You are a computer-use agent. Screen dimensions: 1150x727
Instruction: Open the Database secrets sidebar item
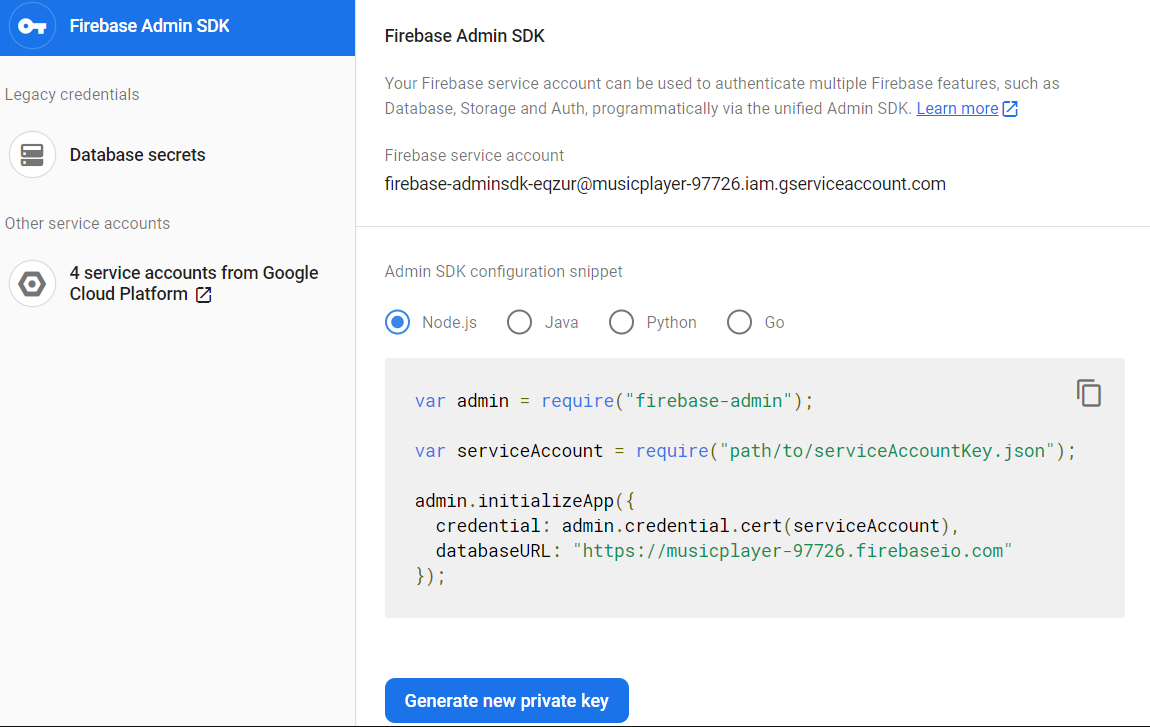(177, 155)
